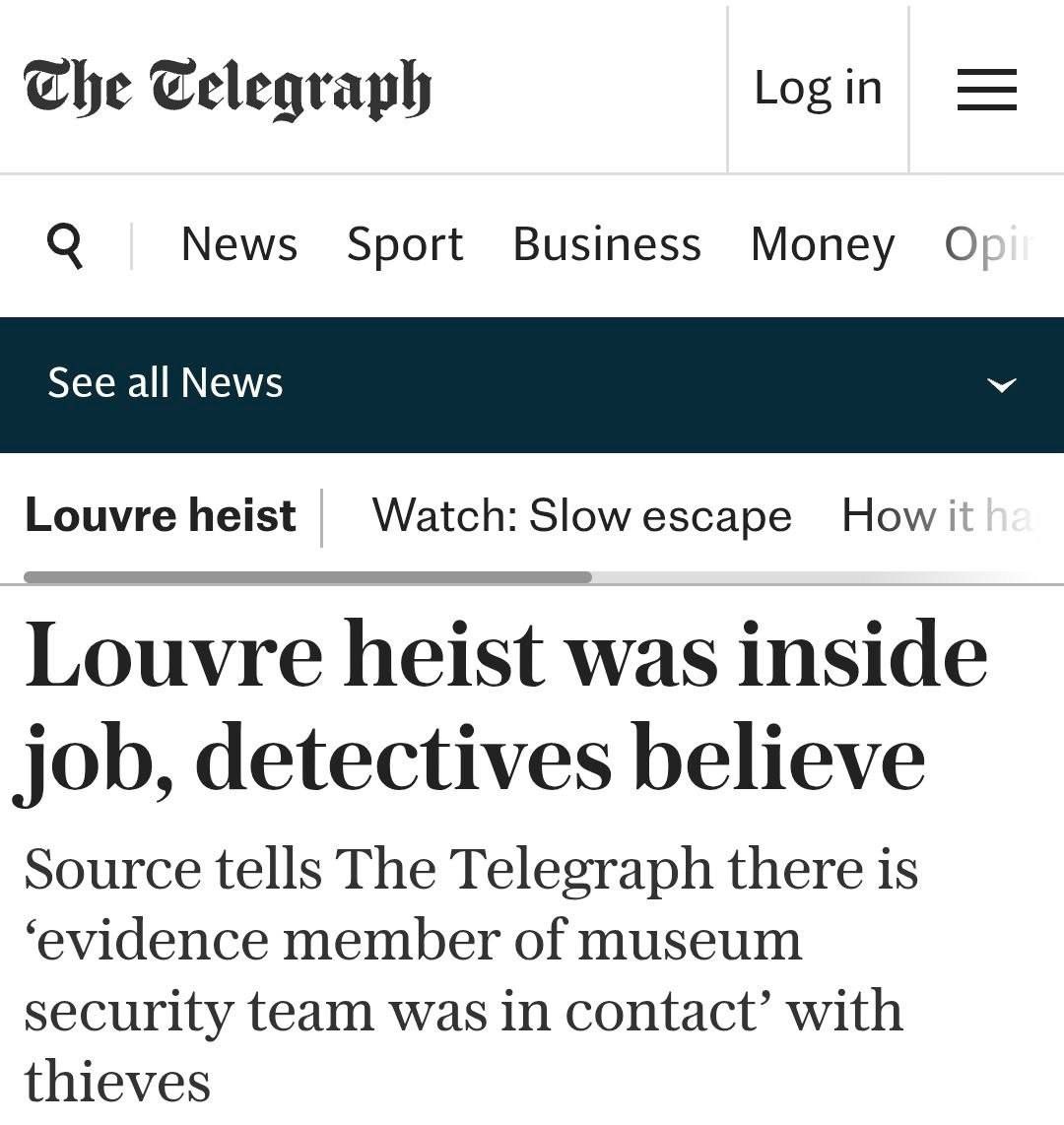The image size is (1064, 1125).
Task: Expand the See all News chevron
Action: click(x=1001, y=384)
